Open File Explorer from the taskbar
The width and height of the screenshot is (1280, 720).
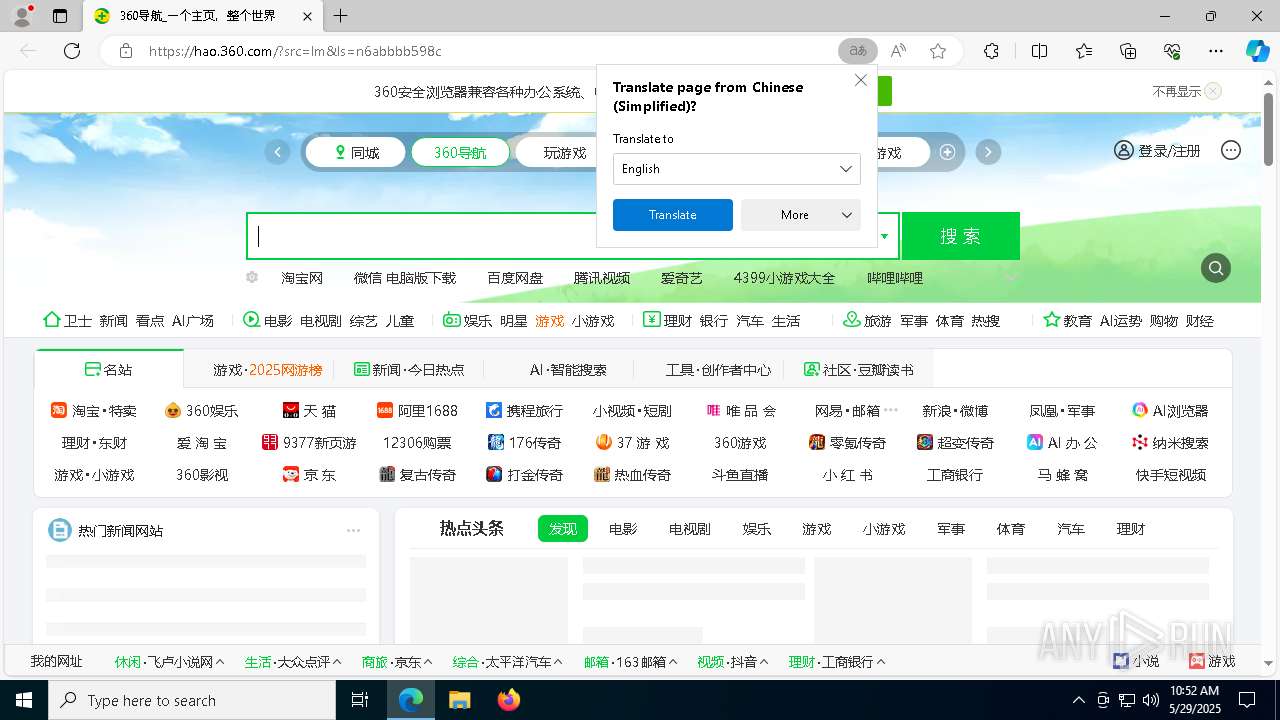click(x=459, y=700)
